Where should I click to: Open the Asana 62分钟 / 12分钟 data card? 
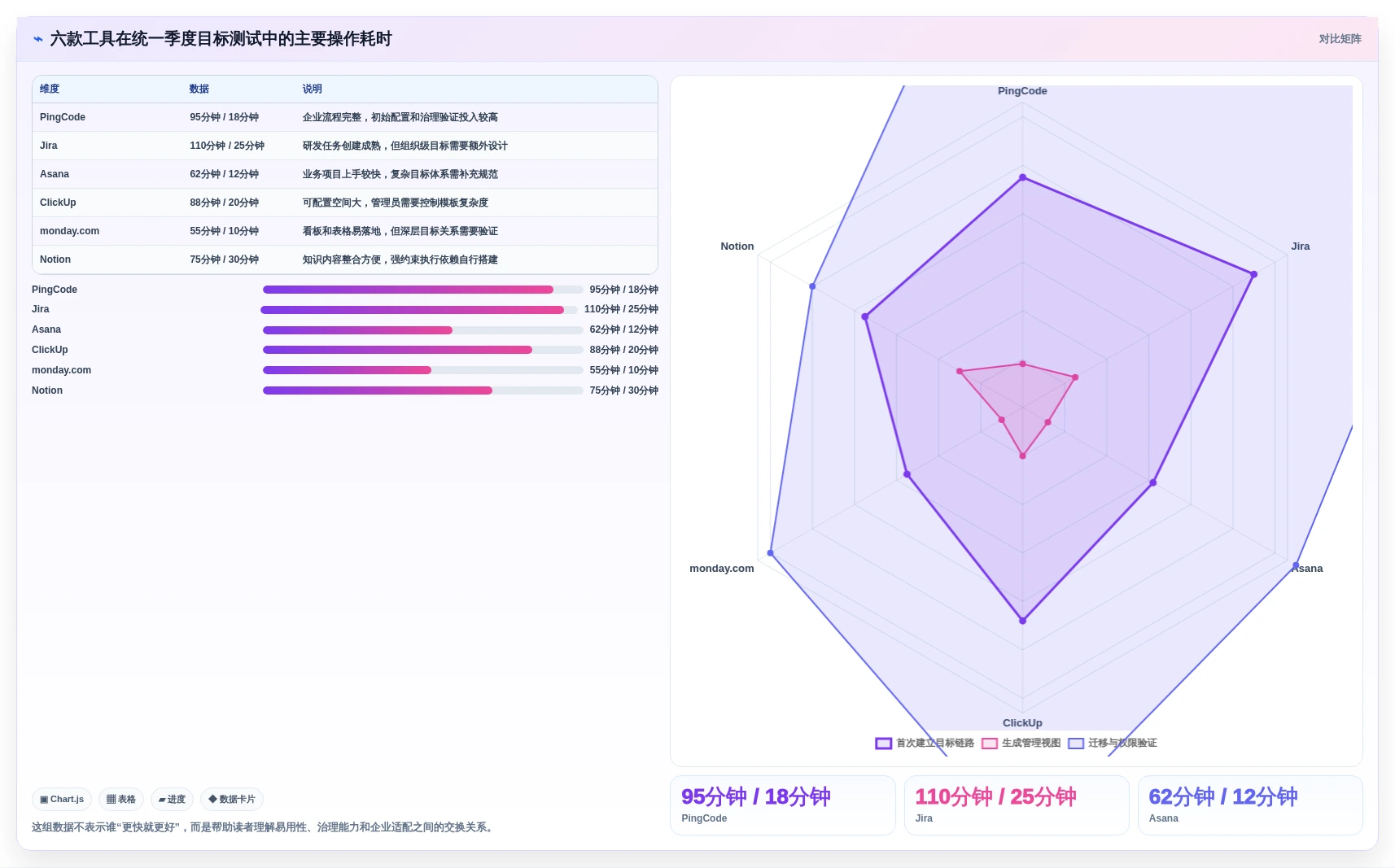tap(1250, 805)
